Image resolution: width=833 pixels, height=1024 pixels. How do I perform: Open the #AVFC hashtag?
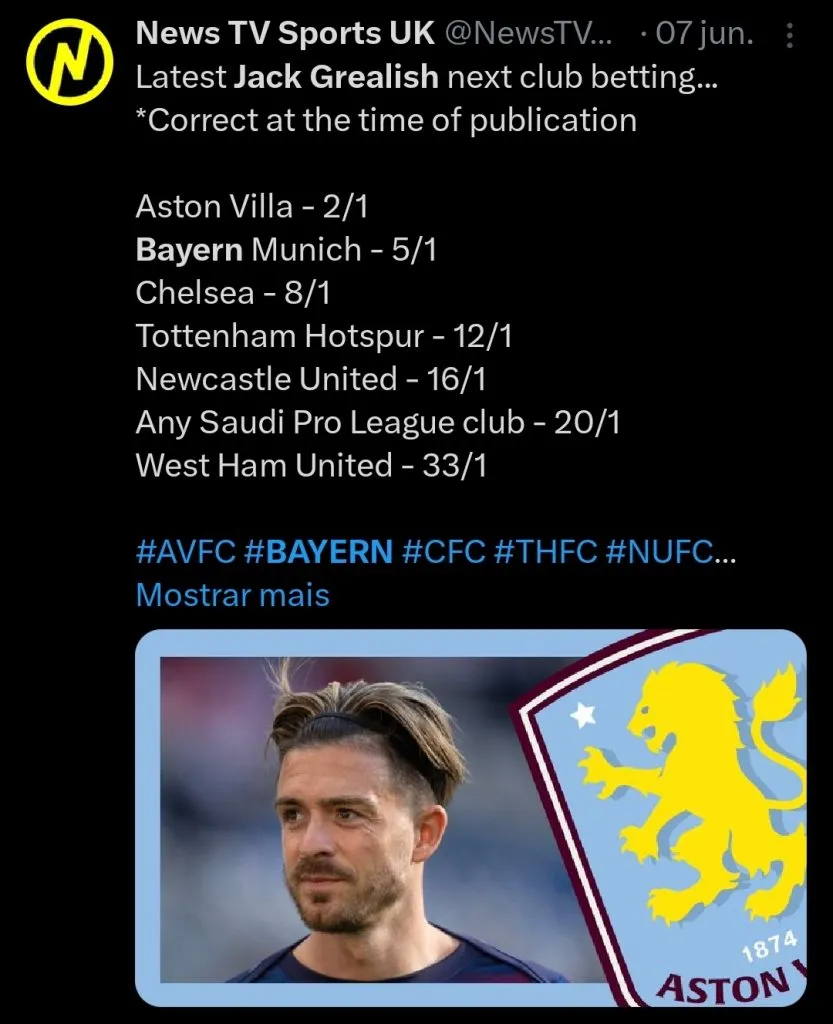point(184,551)
